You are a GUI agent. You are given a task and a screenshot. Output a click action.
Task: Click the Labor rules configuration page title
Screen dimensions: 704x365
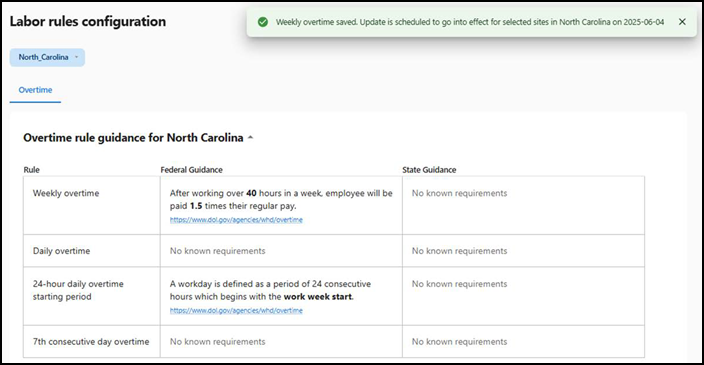[88, 22]
